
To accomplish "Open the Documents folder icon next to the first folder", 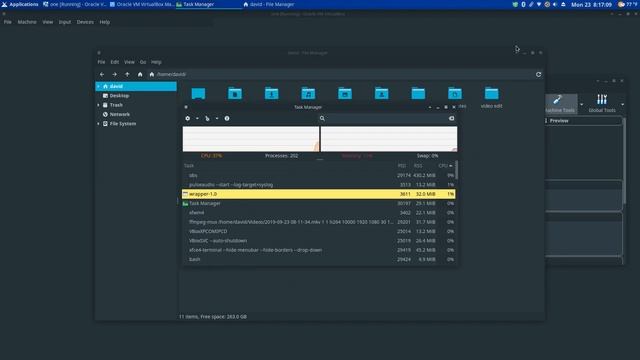I will tap(235, 93).
